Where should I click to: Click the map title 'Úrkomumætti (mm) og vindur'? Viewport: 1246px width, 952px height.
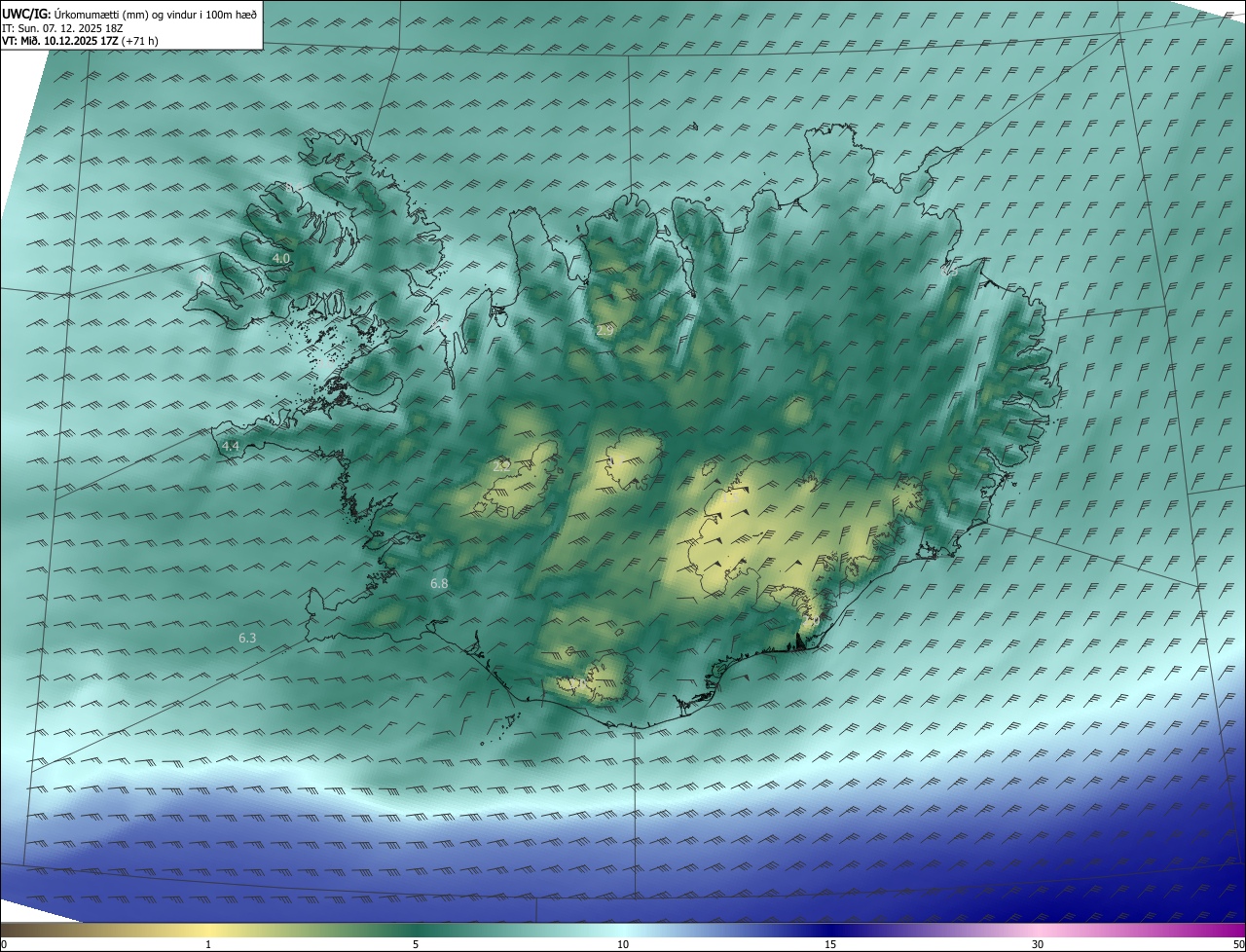[125, 15]
